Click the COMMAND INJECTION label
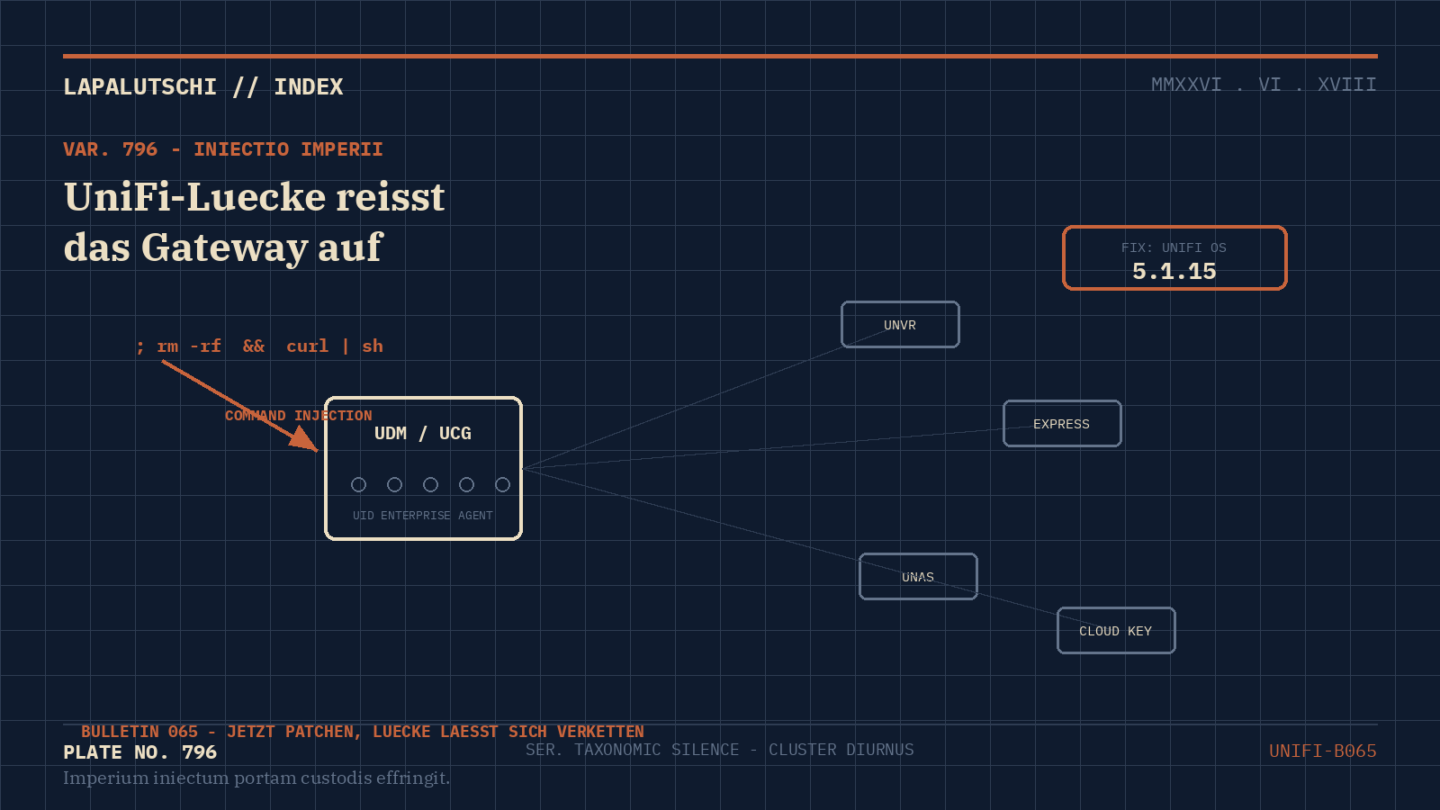1440x810 pixels. [x=298, y=416]
